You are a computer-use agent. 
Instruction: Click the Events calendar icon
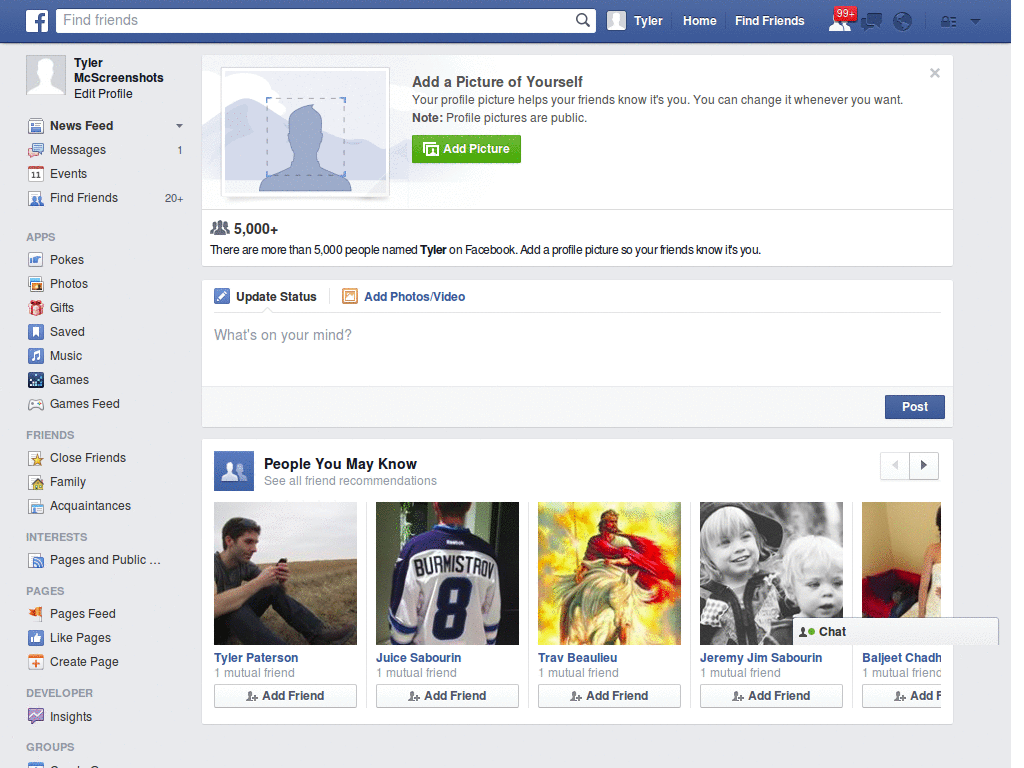click(36, 174)
